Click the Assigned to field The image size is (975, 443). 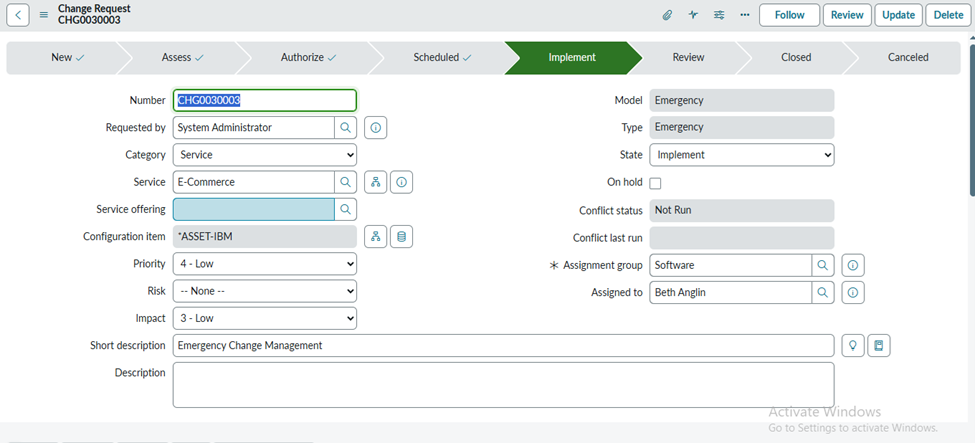731,292
